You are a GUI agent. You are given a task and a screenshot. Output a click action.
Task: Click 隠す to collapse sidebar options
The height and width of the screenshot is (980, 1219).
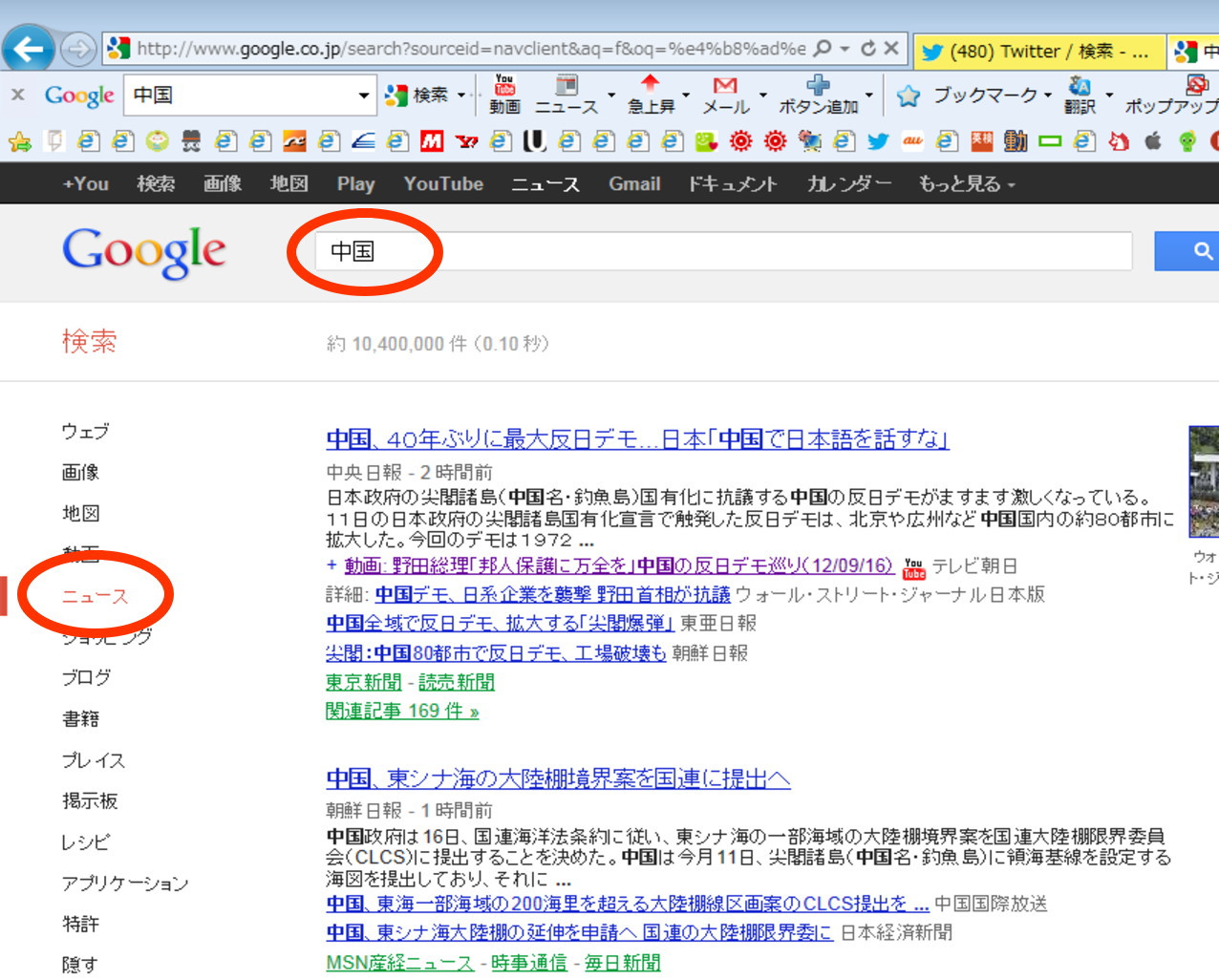[79, 965]
